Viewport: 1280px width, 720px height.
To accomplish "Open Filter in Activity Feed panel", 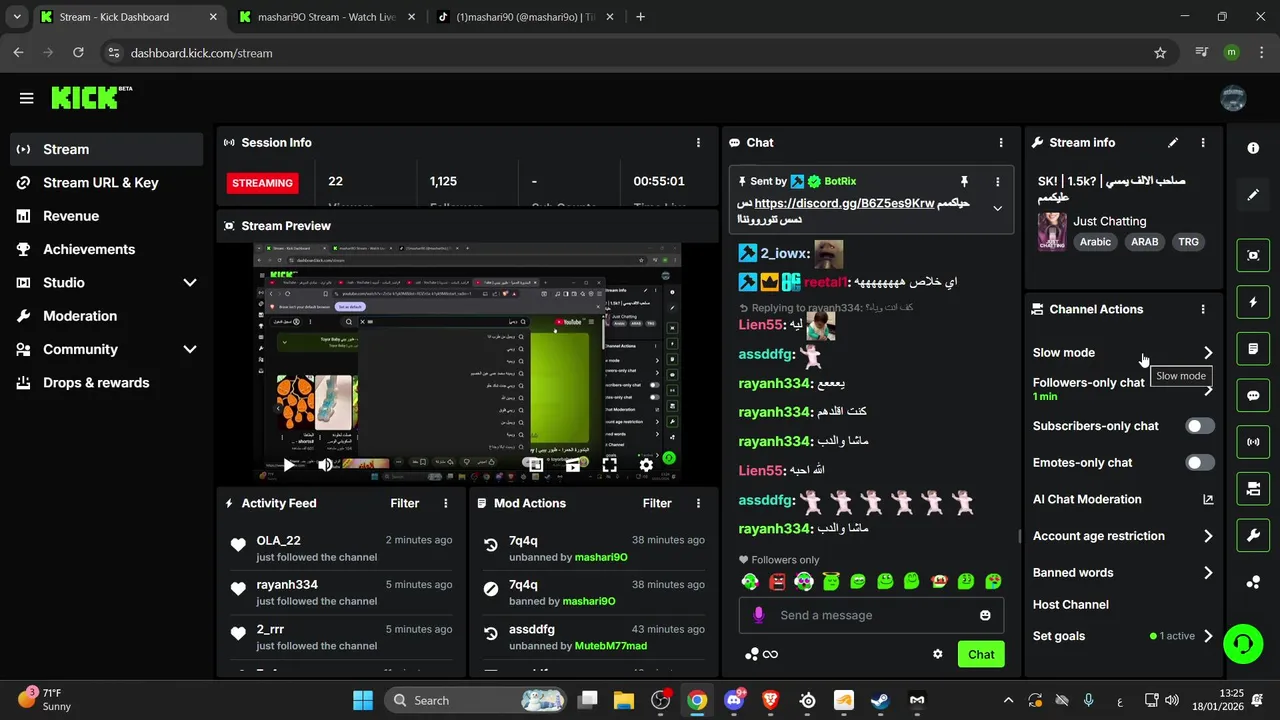I will (404, 503).
